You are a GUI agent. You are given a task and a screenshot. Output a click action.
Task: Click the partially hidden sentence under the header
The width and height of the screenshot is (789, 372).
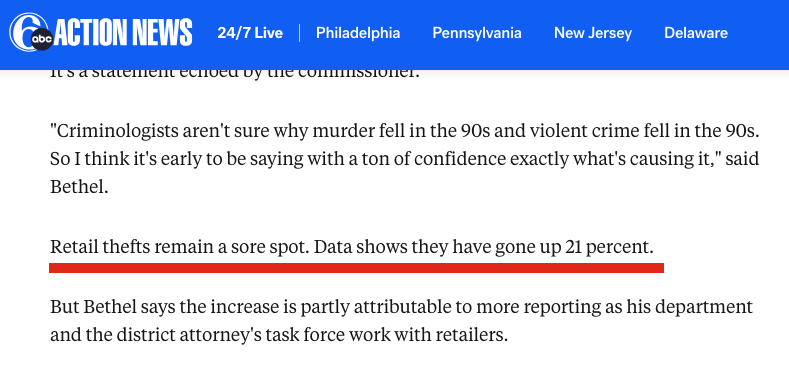tap(235, 75)
